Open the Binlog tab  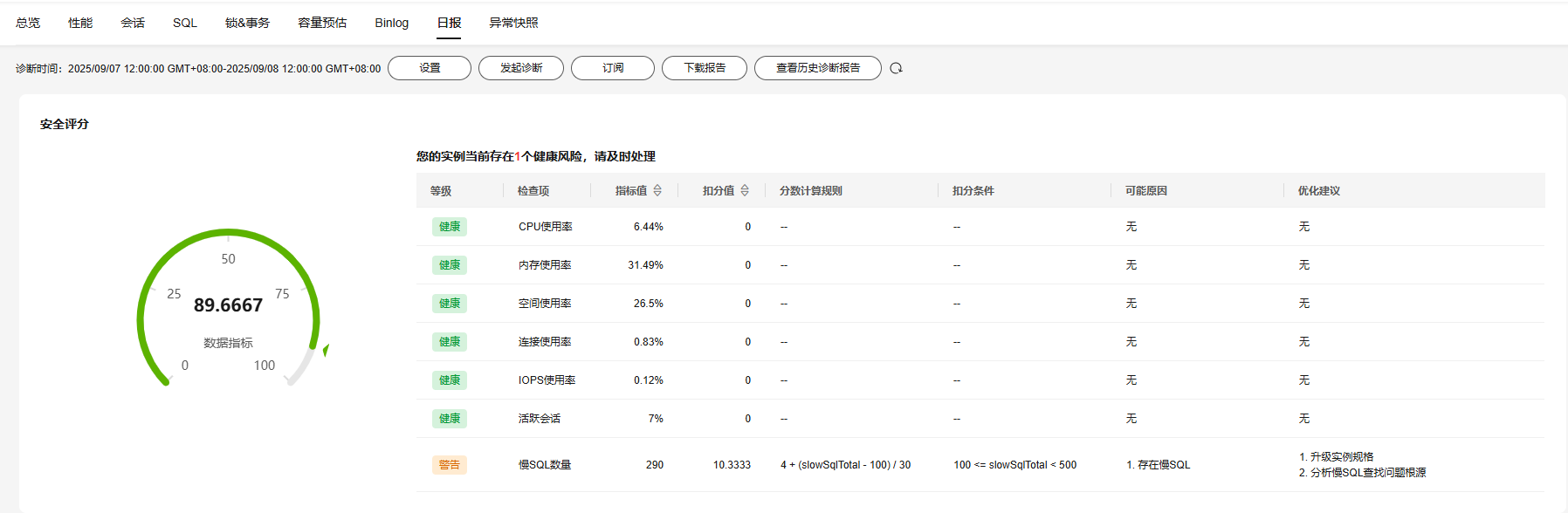coord(391,23)
